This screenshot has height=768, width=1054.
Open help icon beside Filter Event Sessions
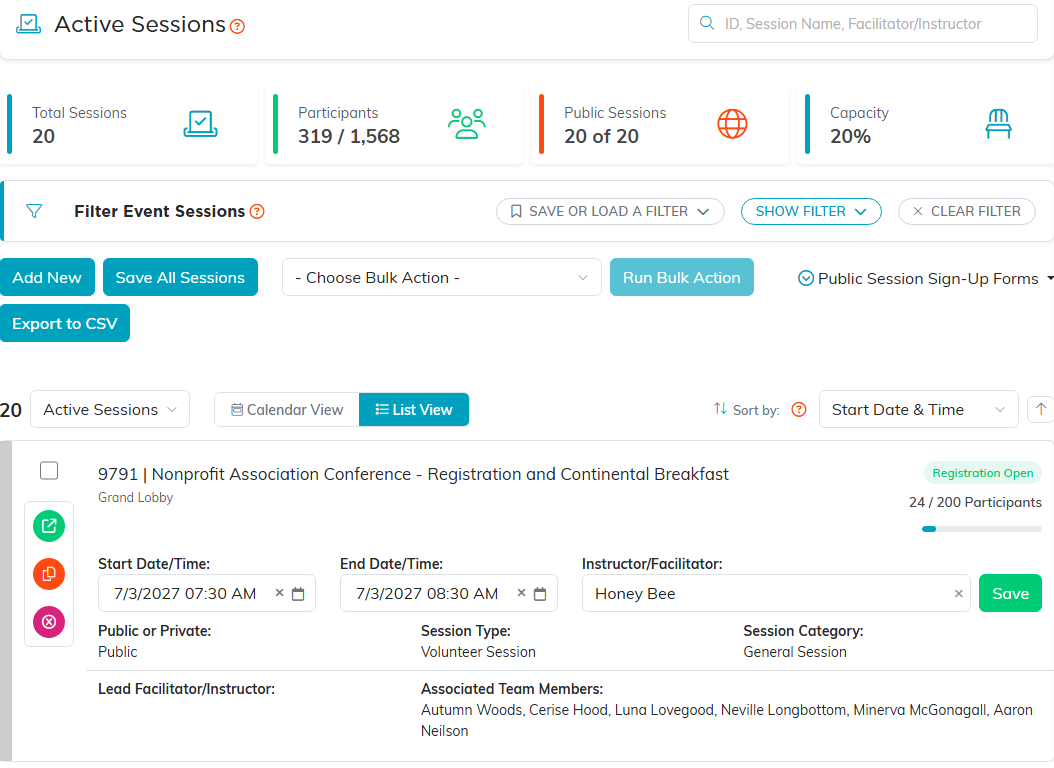[x=257, y=211]
